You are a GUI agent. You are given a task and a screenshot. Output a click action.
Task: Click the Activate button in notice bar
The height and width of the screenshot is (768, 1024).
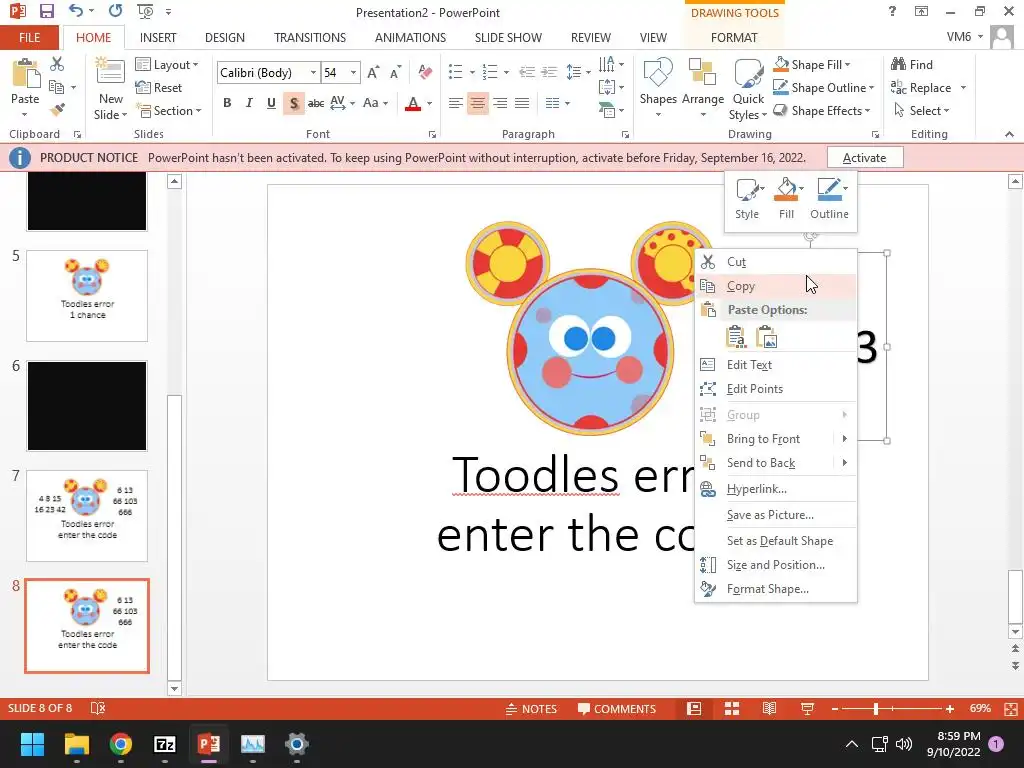[865, 157]
